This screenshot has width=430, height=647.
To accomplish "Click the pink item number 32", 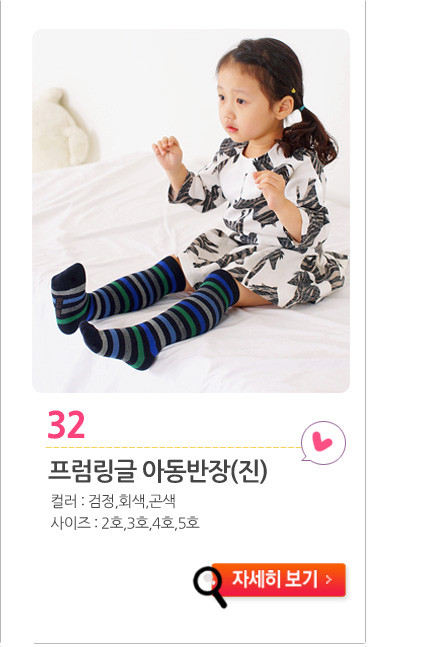I will 66,425.
